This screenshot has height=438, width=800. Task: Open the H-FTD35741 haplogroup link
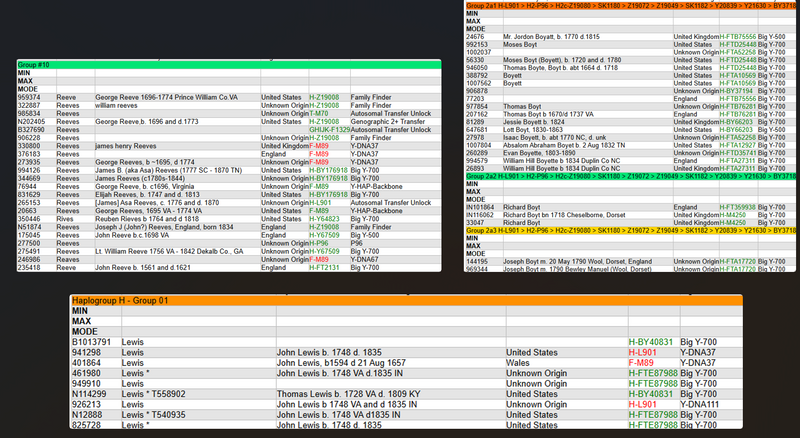click(x=738, y=153)
